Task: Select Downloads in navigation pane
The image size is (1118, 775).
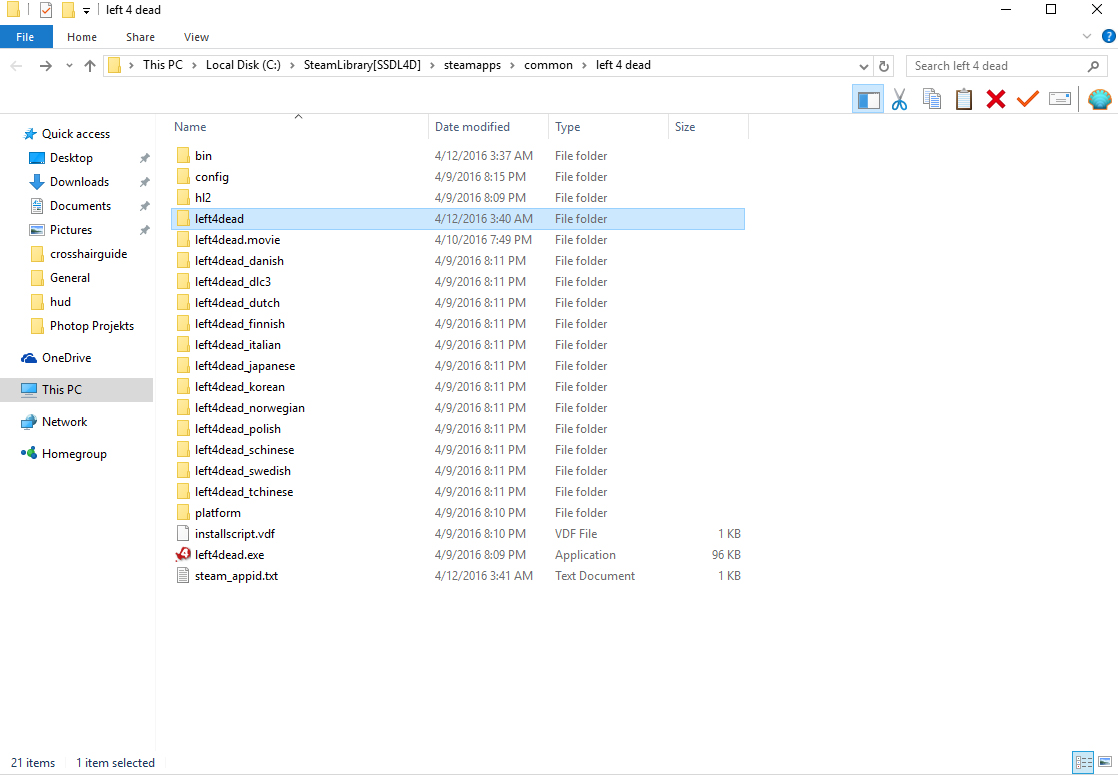Action: click(x=79, y=182)
